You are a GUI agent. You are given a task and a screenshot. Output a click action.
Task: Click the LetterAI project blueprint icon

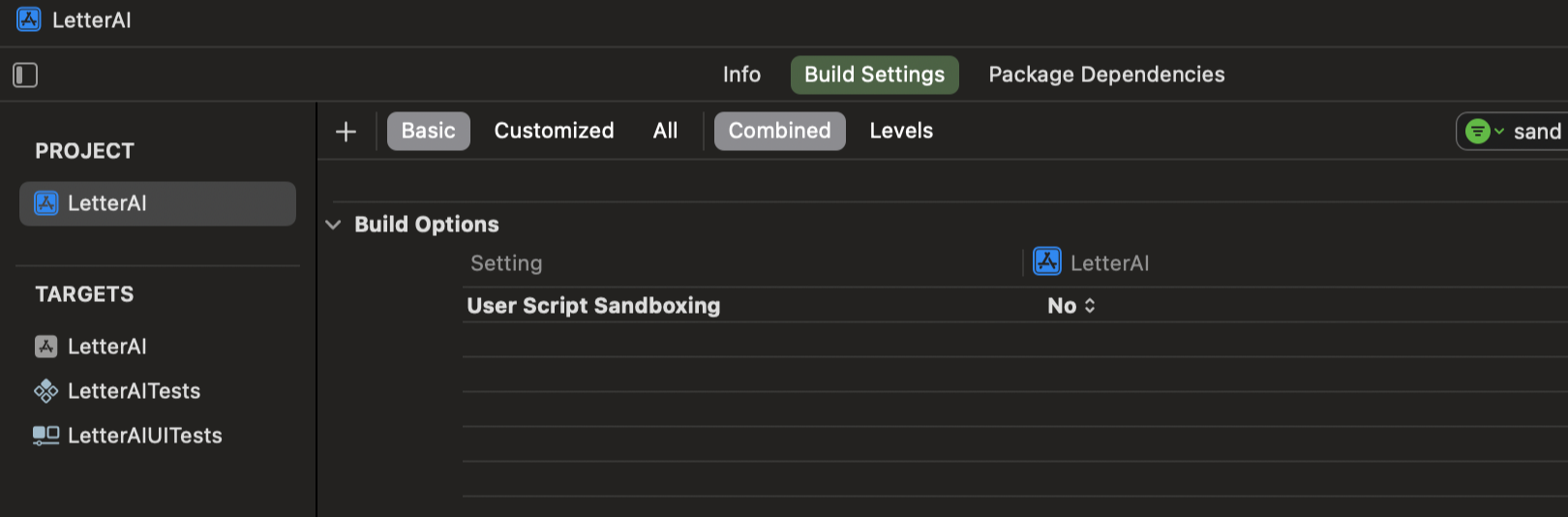tap(46, 203)
